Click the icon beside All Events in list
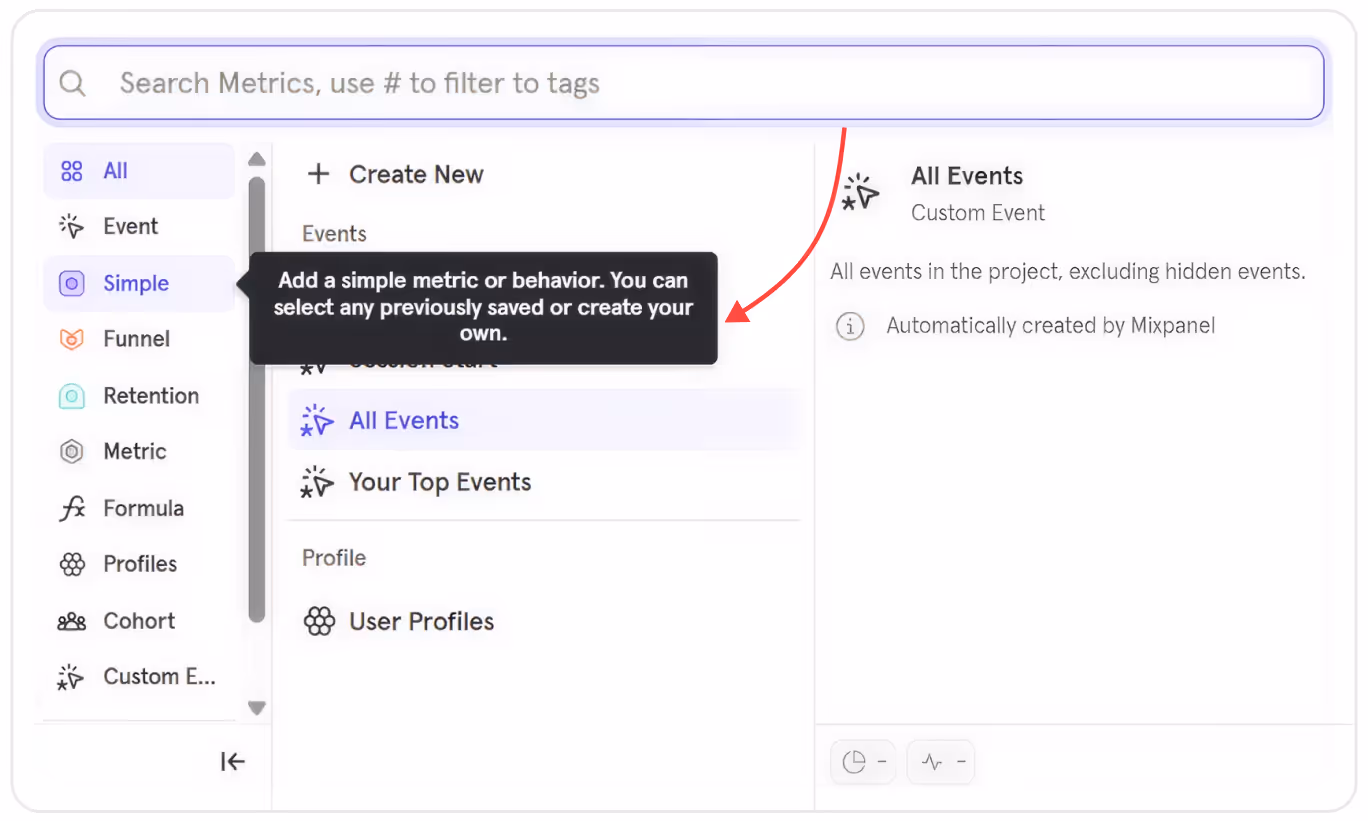This screenshot has height=821, width=1368. pos(317,421)
